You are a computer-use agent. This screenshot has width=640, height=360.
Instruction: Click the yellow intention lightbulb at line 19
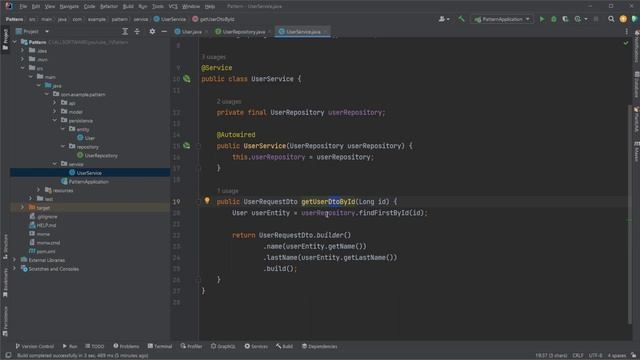click(207, 200)
